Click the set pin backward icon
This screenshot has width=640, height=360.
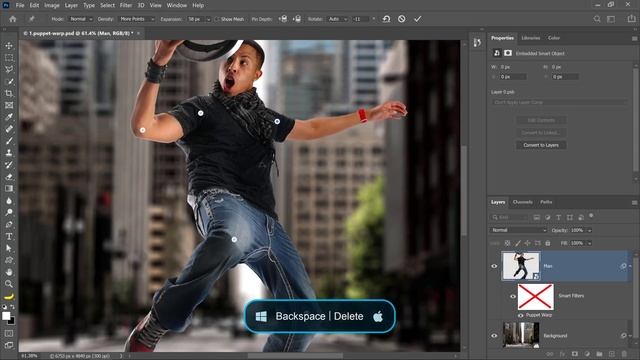pos(298,19)
